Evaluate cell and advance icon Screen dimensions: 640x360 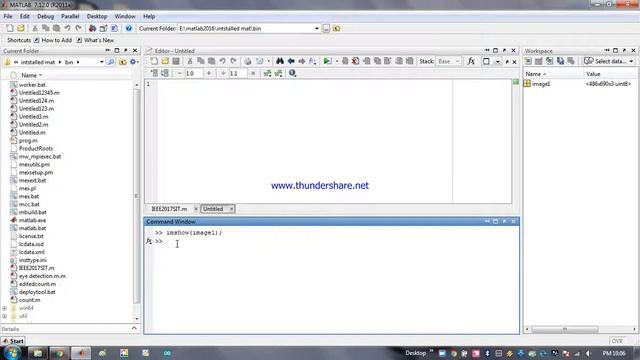pyautogui.click(x=165, y=73)
